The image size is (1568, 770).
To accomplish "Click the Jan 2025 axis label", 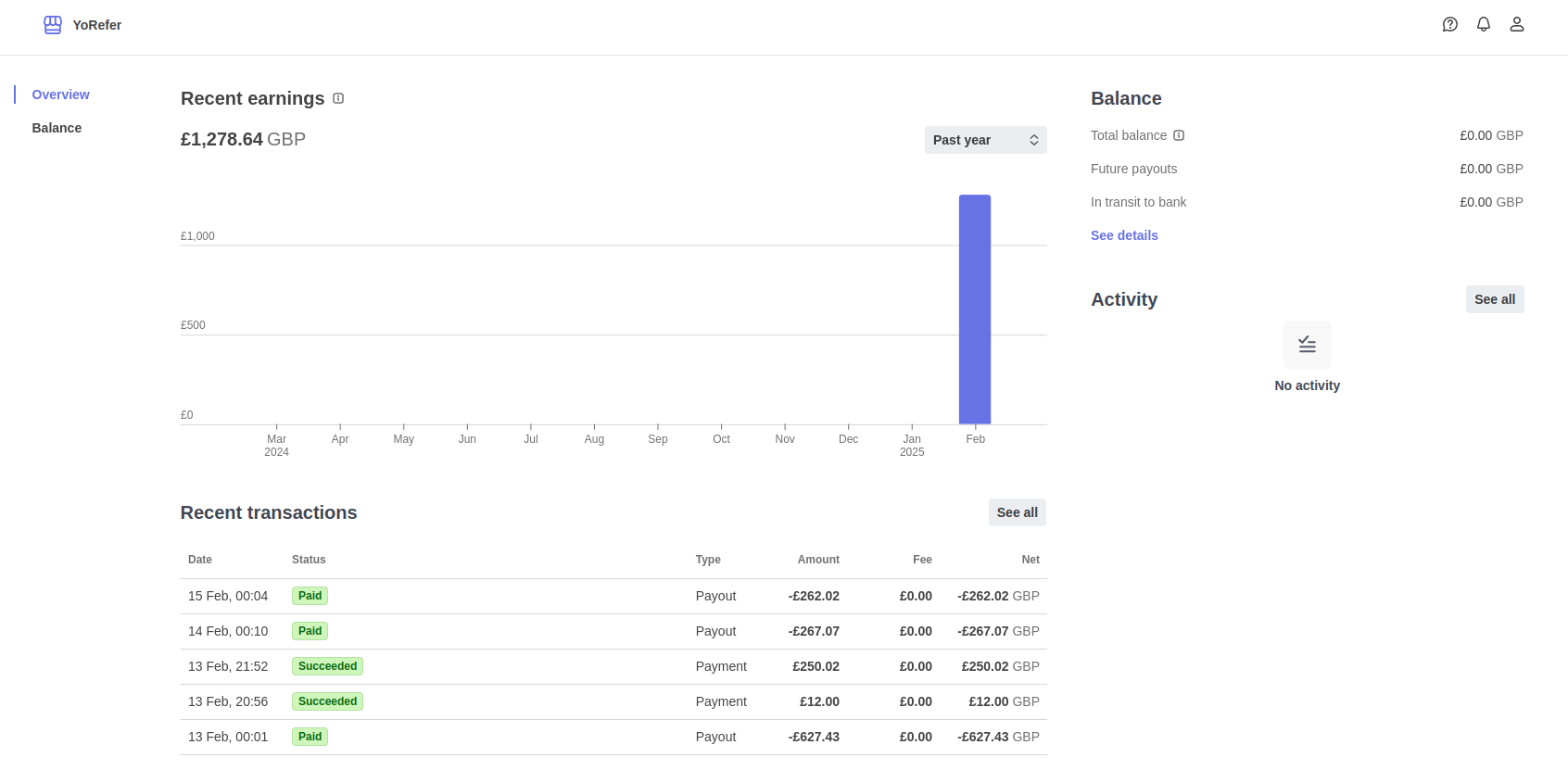I will 912,446.
